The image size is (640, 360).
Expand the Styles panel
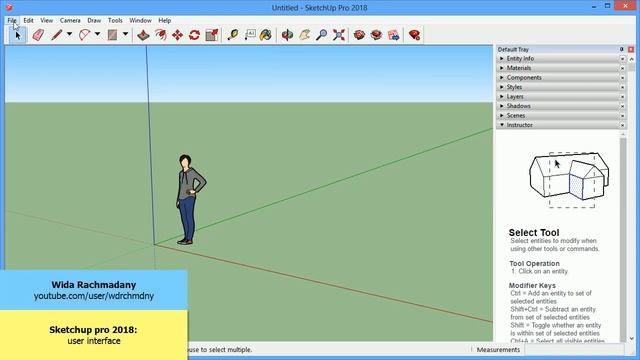561,87
